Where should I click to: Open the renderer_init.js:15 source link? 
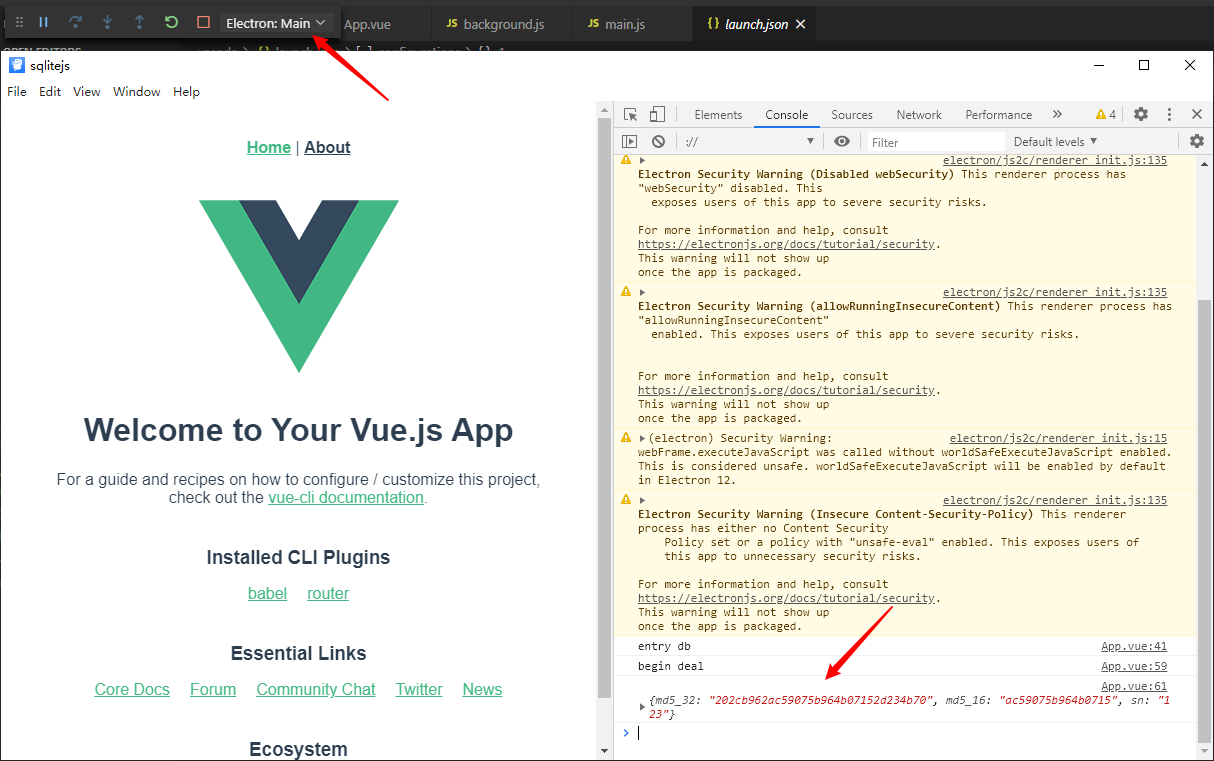pyautogui.click(x=1058, y=438)
